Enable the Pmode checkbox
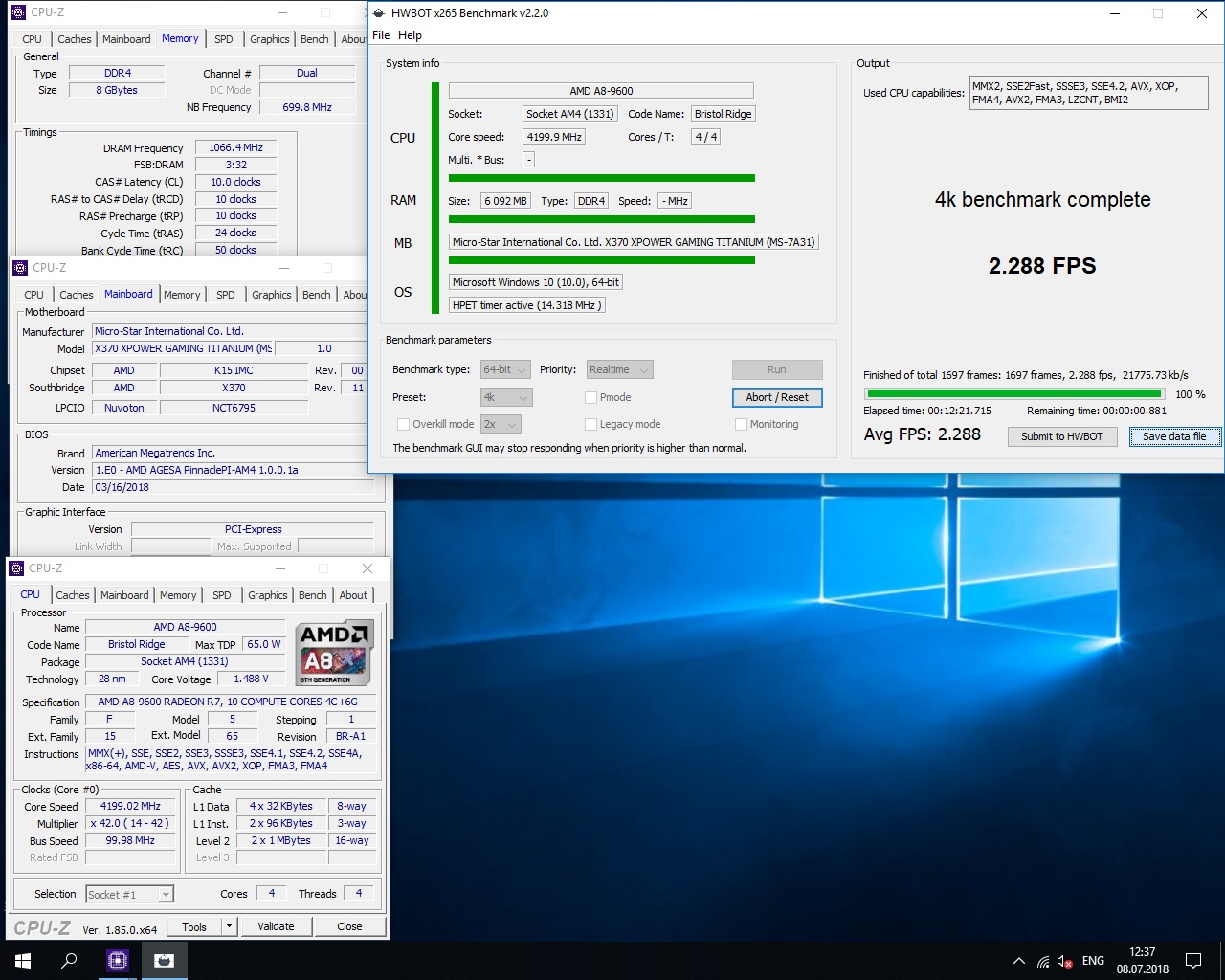This screenshot has width=1225, height=980. [590, 397]
